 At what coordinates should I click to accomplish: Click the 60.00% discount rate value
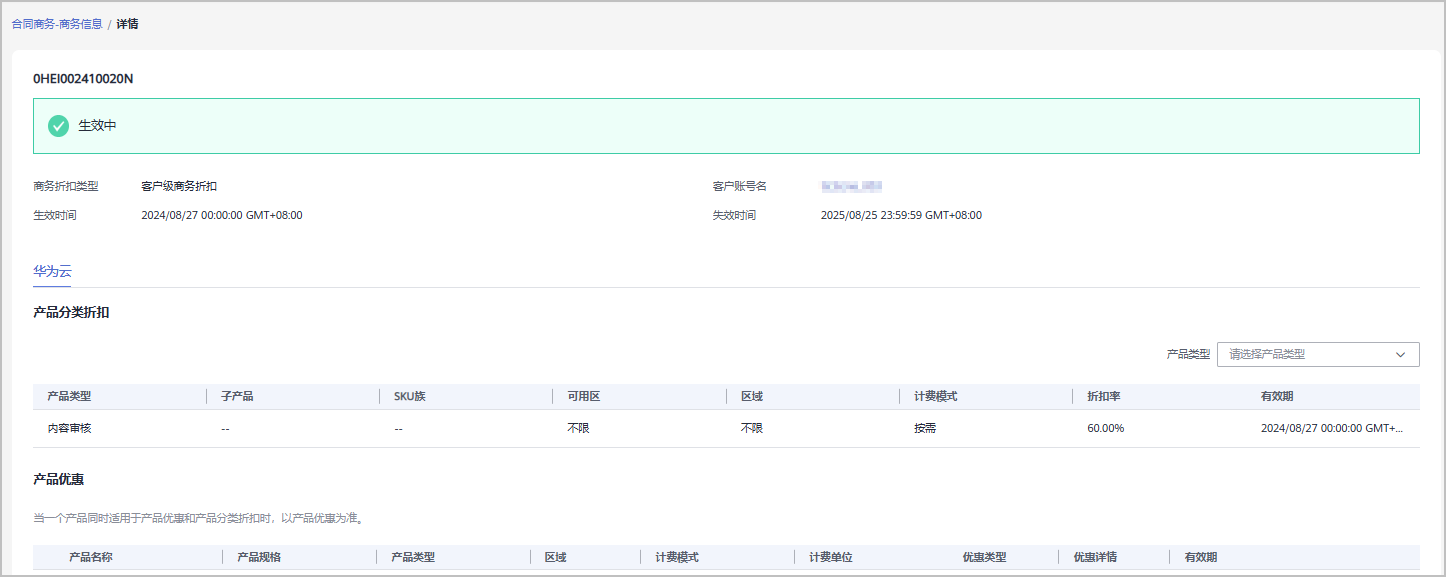(x=1105, y=428)
